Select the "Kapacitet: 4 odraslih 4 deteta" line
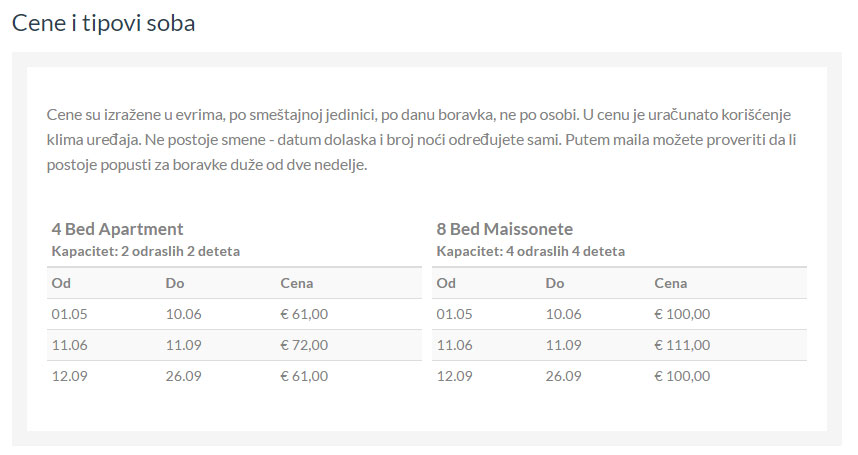 530,251
